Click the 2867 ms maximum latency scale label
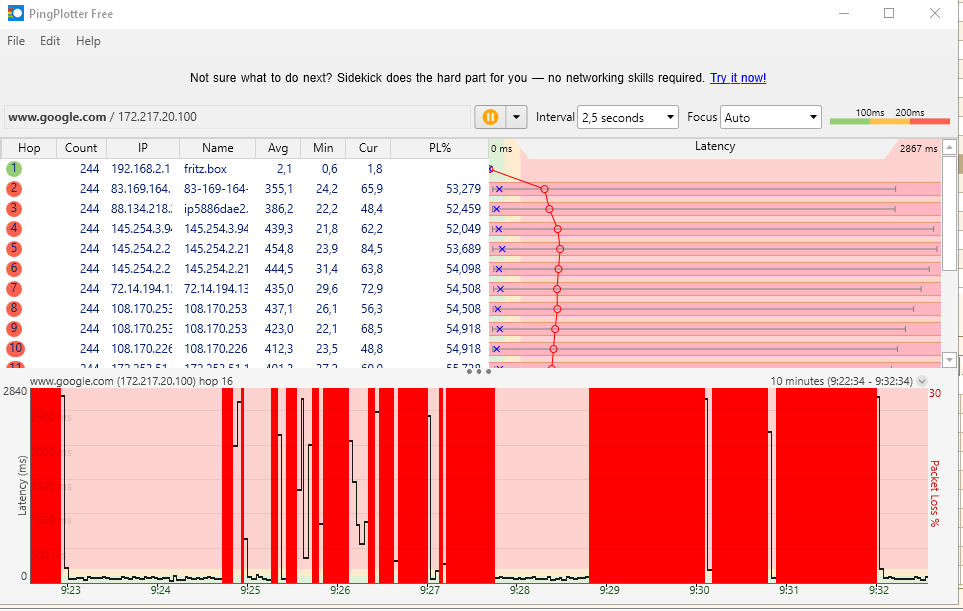Viewport: 963px width, 611px height. tap(918, 149)
